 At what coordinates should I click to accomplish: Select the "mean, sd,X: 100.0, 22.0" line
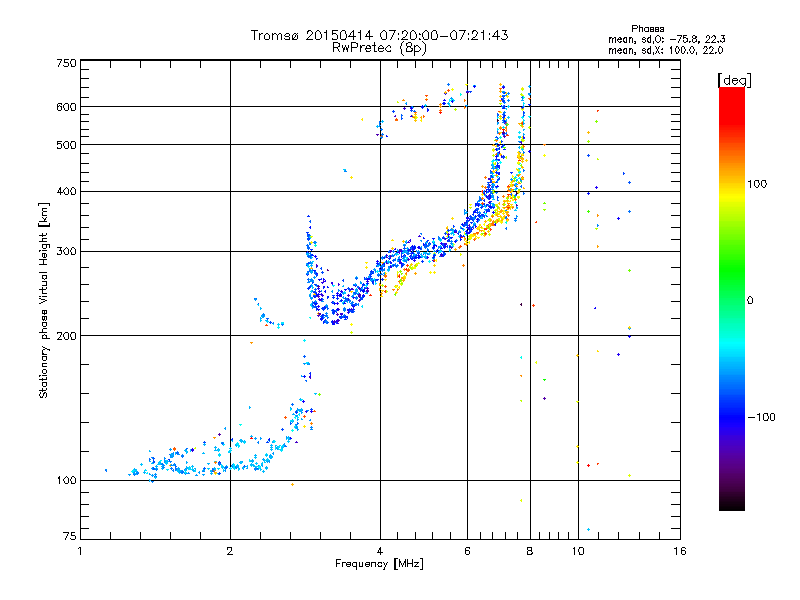665,50
